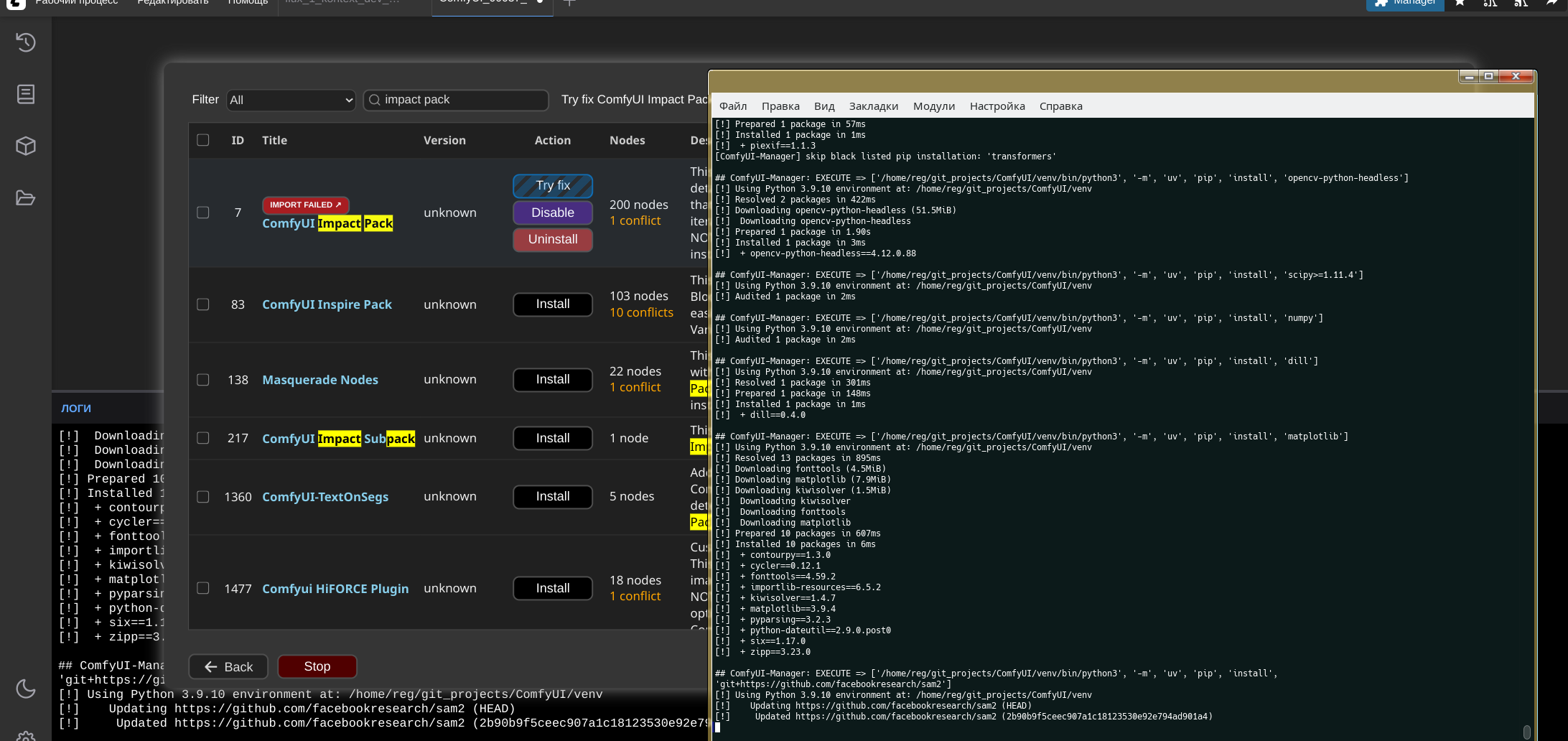
Task: Click '10 conflicts' in Inspire Pack row
Action: tap(641, 312)
